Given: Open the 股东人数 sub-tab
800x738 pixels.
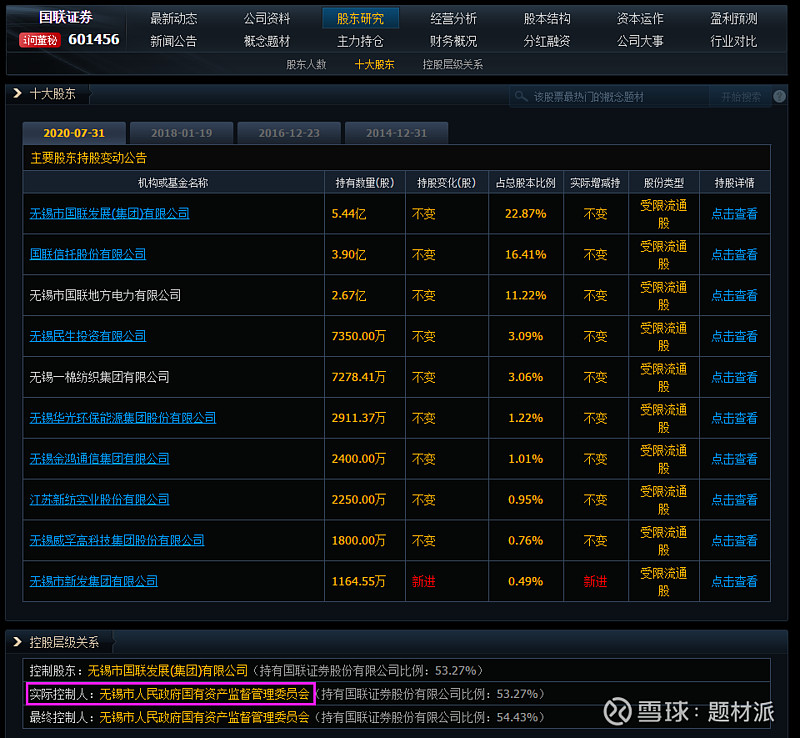Looking at the screenshot, I should pyautogui.click(x=306, y=63).
